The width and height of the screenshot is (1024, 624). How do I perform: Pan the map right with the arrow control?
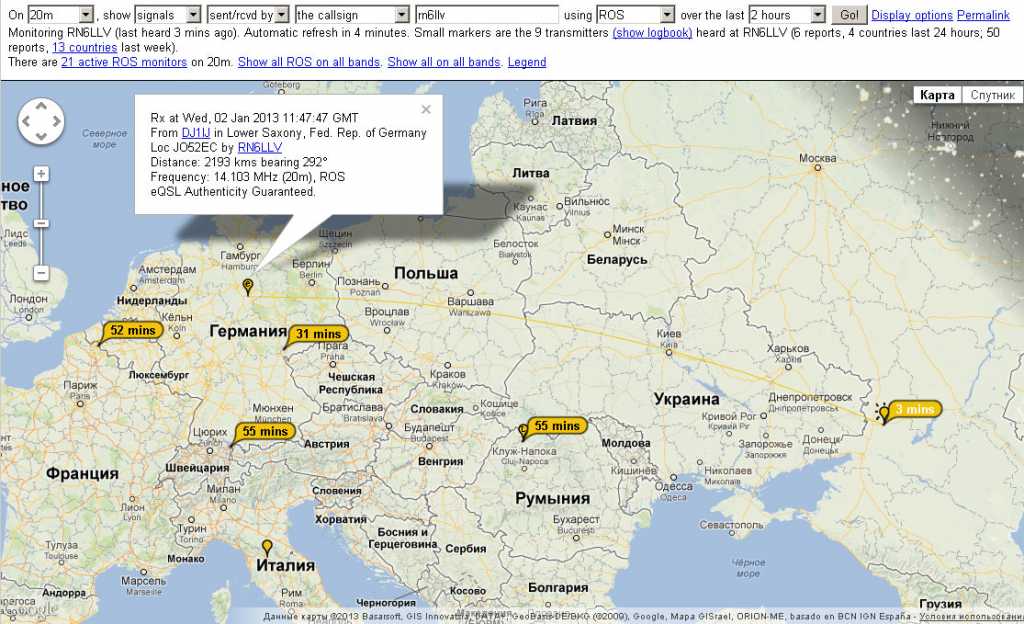(56, 121)
